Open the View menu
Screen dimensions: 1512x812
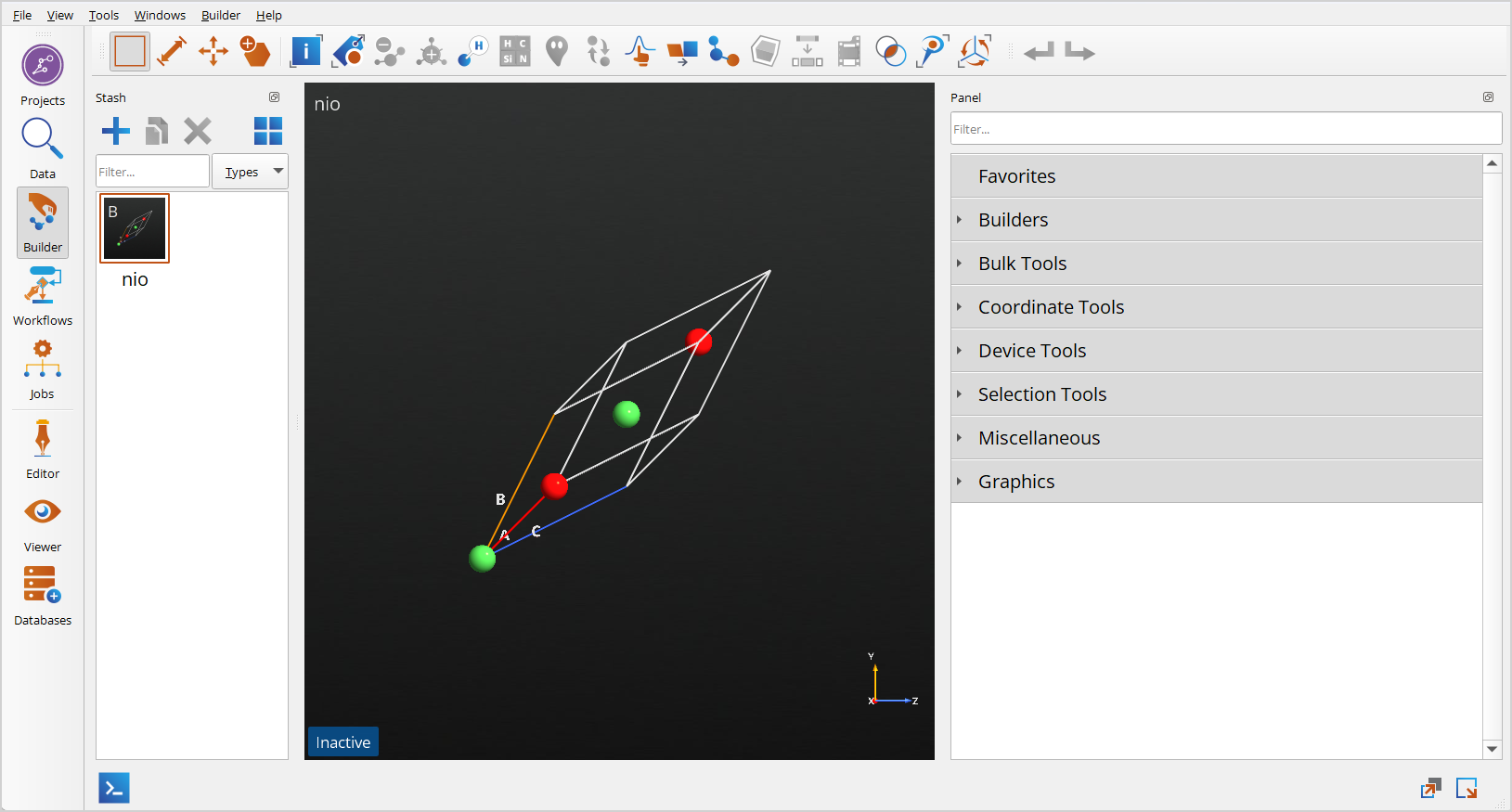[60, 15]
